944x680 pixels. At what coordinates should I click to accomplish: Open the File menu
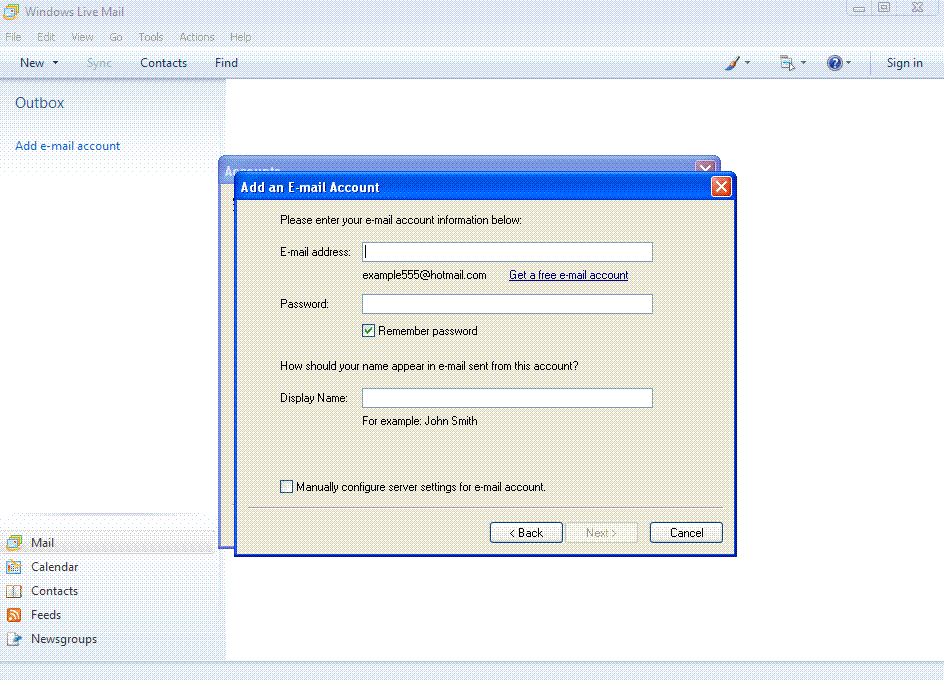[x=13, y=37]
